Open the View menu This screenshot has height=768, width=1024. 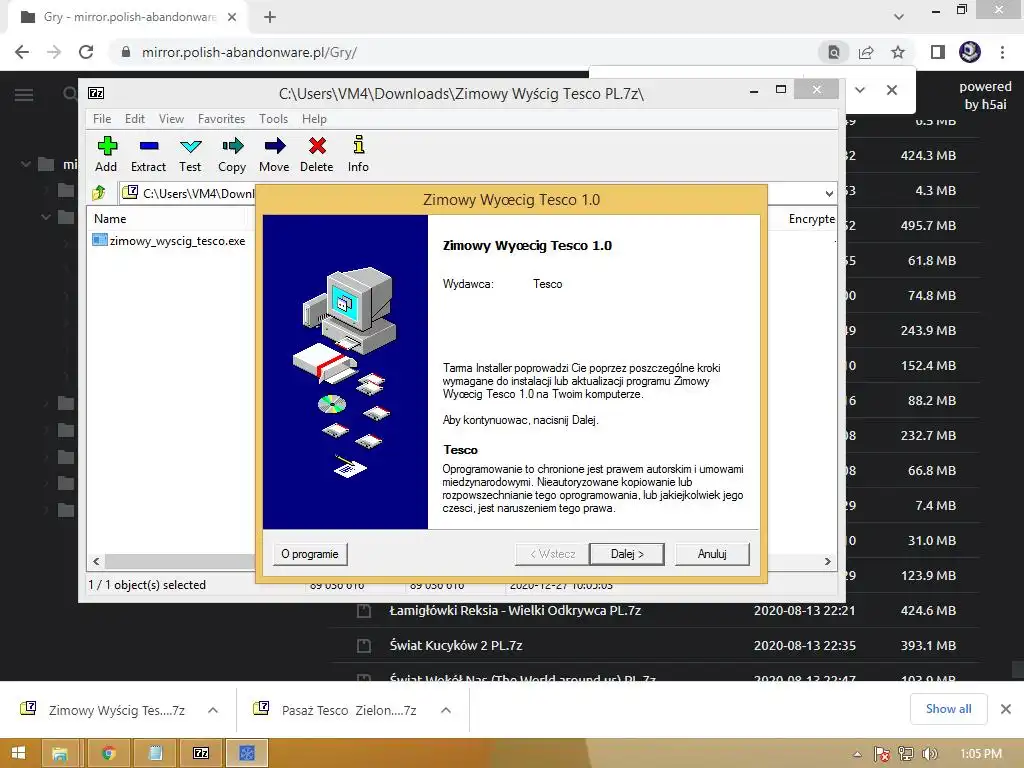coord(171,119)
